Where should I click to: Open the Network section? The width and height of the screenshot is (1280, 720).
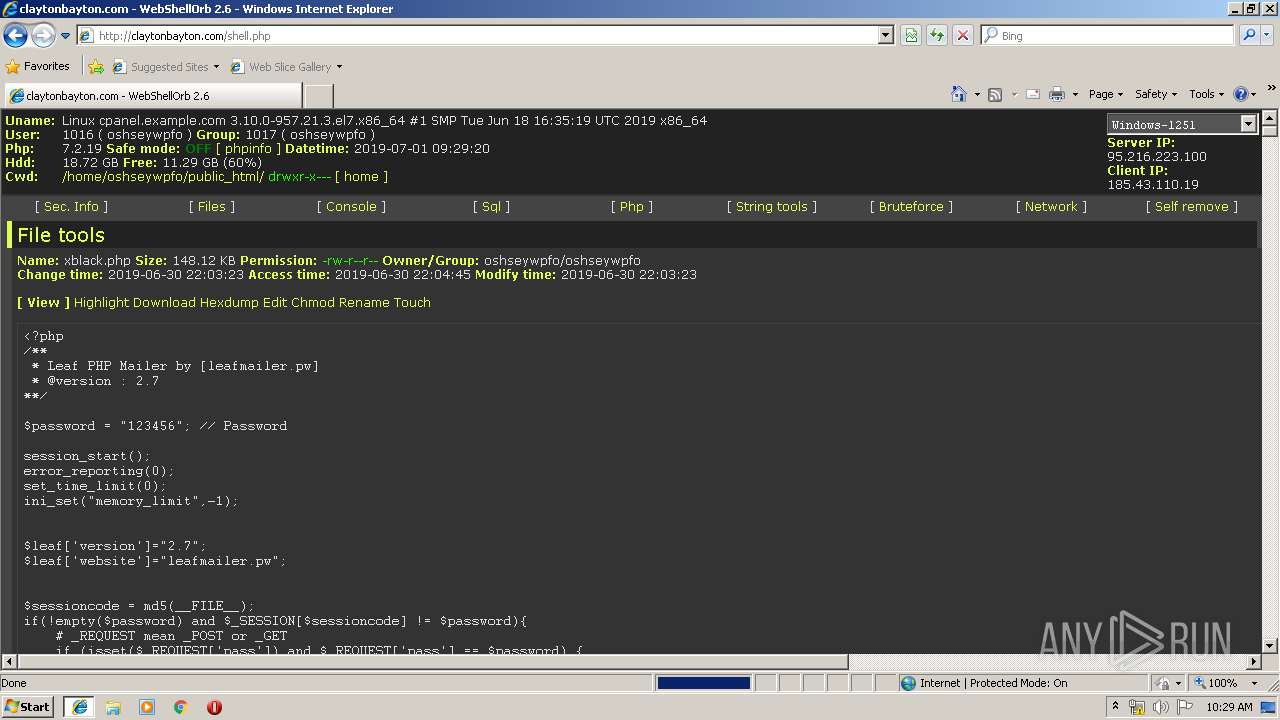1051,206
